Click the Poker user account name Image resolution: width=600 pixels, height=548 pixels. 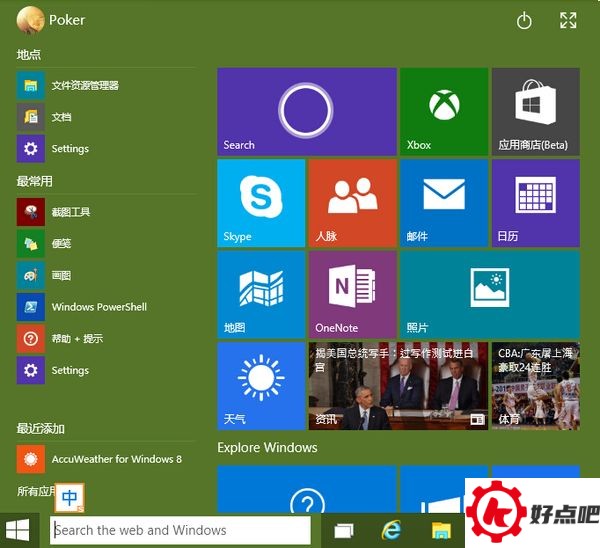point(66,20)
